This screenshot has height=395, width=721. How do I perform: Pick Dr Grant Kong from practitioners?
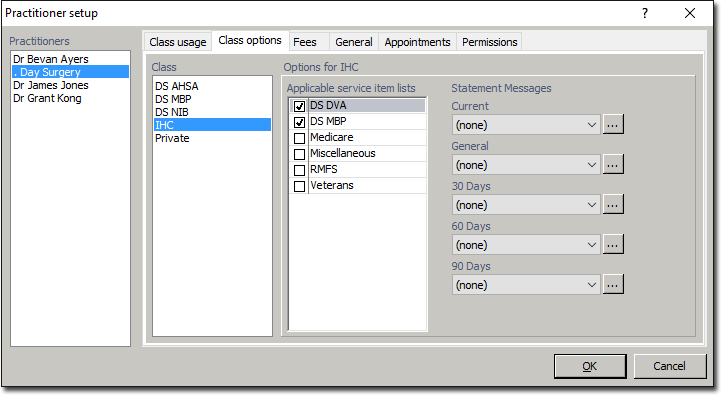(70, 98)
